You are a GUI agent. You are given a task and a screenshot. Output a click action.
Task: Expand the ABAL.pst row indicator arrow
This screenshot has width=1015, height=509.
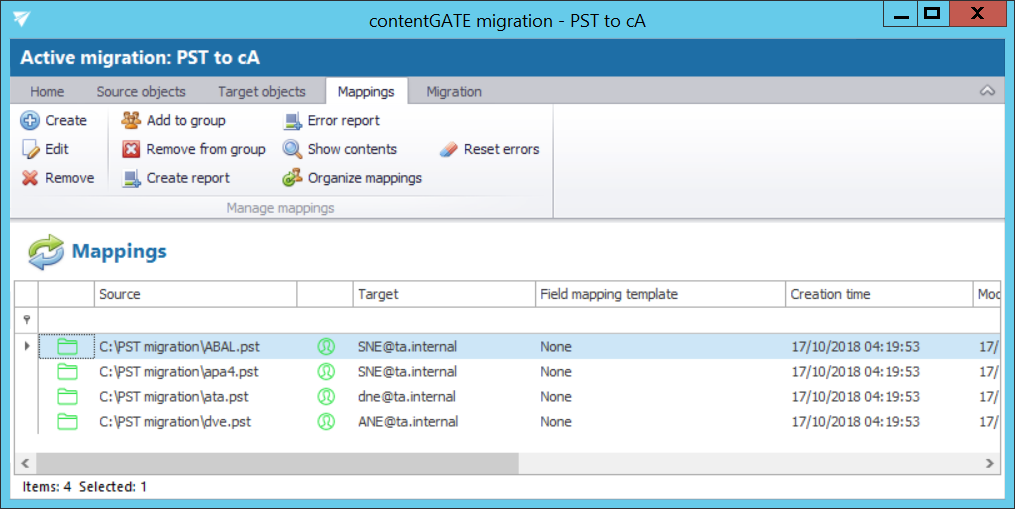click(26, 346)
